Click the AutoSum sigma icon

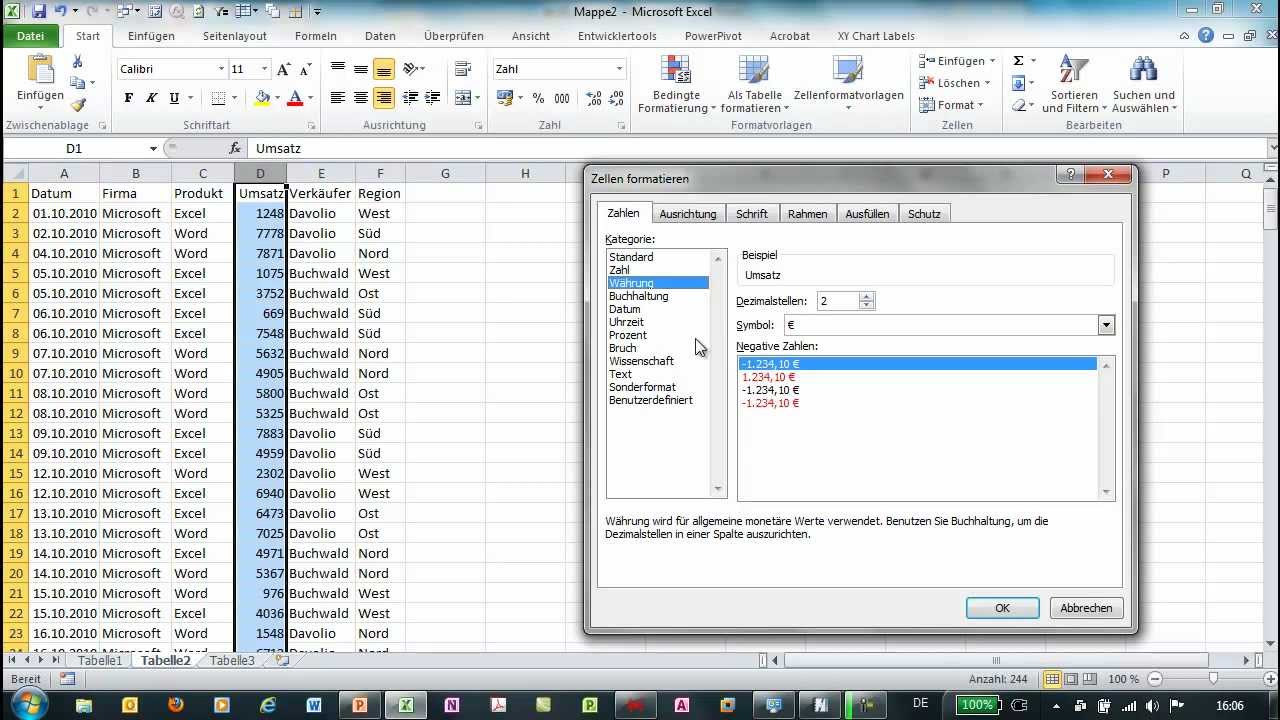tap(1018, 61)
